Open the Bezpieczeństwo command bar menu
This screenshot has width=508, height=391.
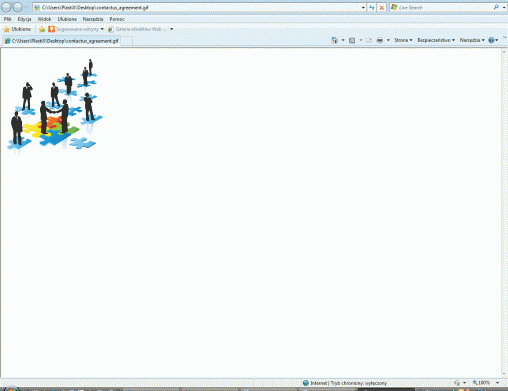tap(436, 40)
